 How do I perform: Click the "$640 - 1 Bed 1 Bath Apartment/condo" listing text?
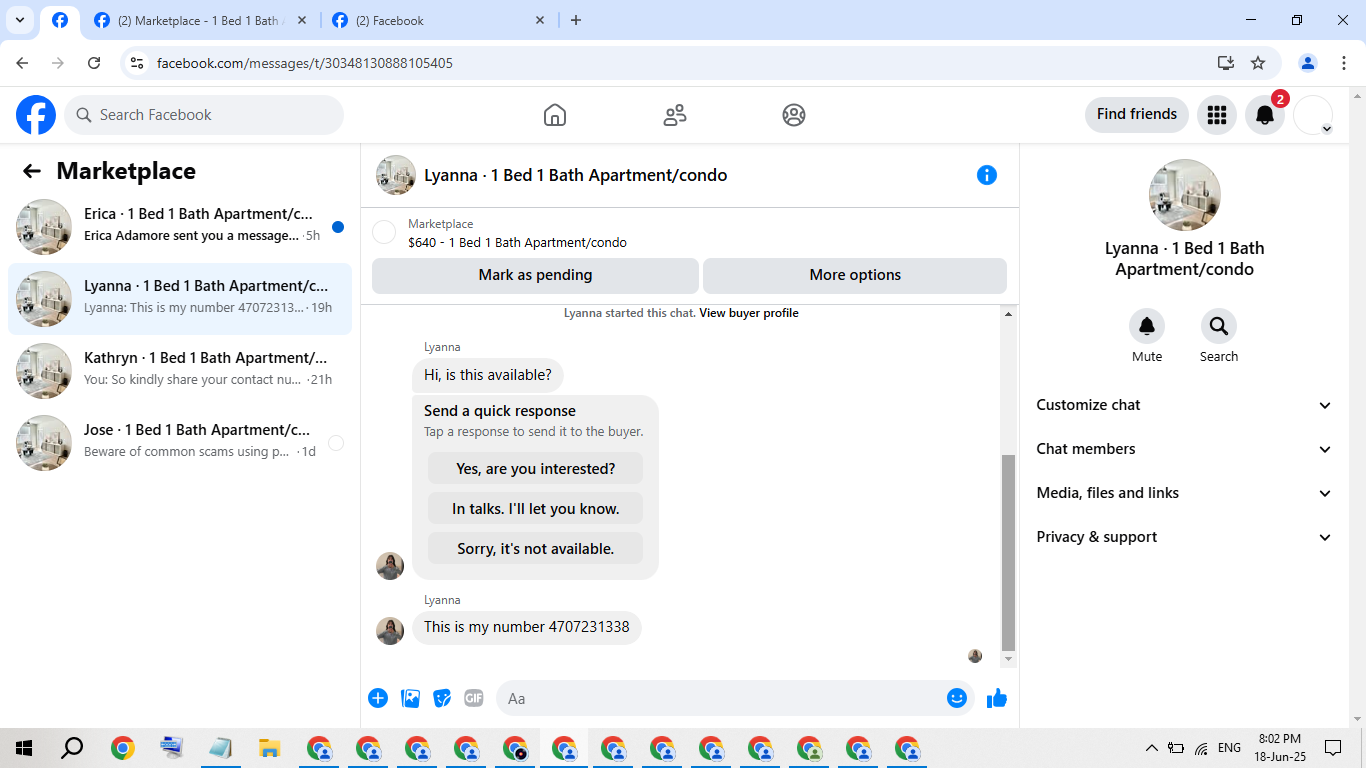[518, 242]
